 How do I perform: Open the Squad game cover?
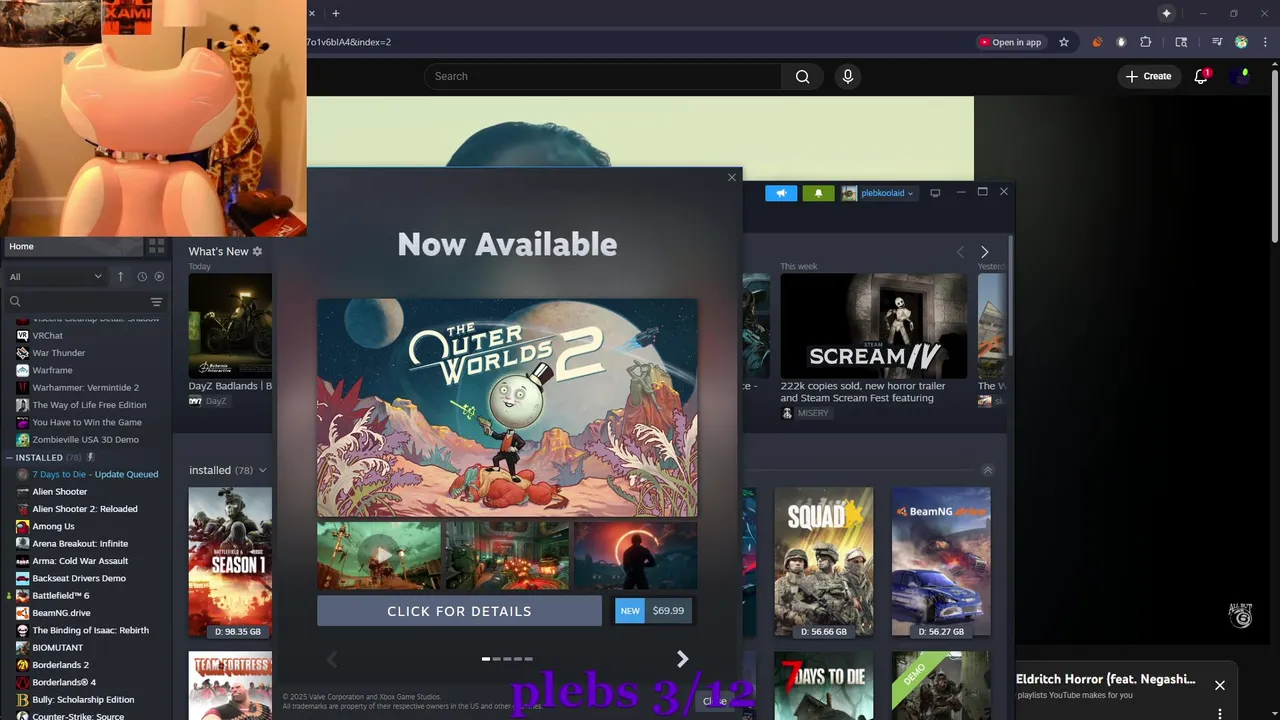(x=824, y=562)
